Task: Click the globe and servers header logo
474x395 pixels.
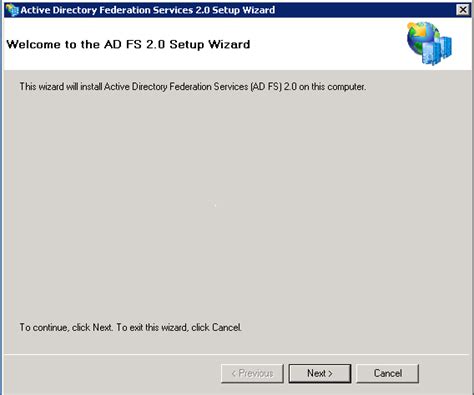Action: pos(429,43)
